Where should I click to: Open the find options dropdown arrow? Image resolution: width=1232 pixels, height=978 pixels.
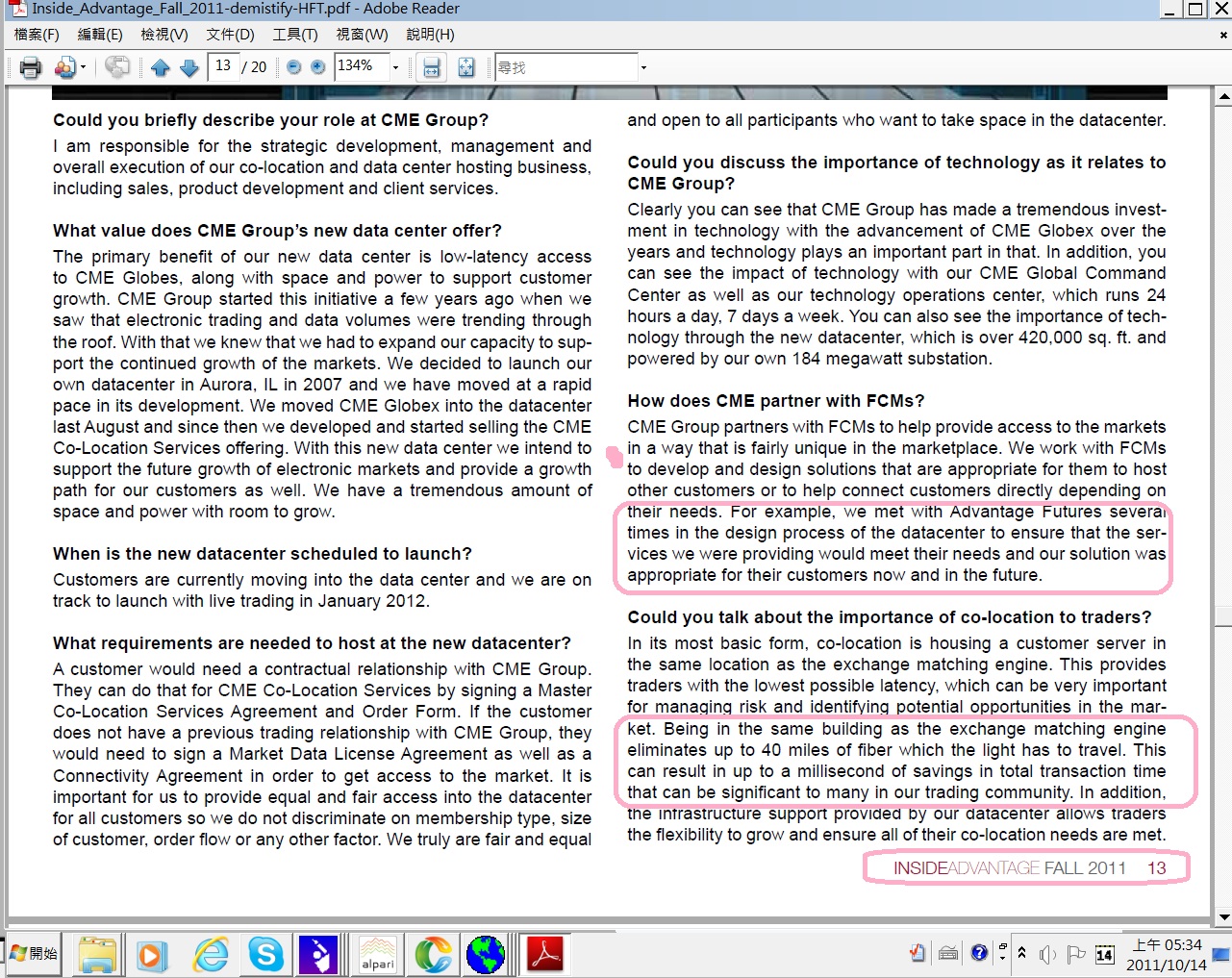(643, 67)
